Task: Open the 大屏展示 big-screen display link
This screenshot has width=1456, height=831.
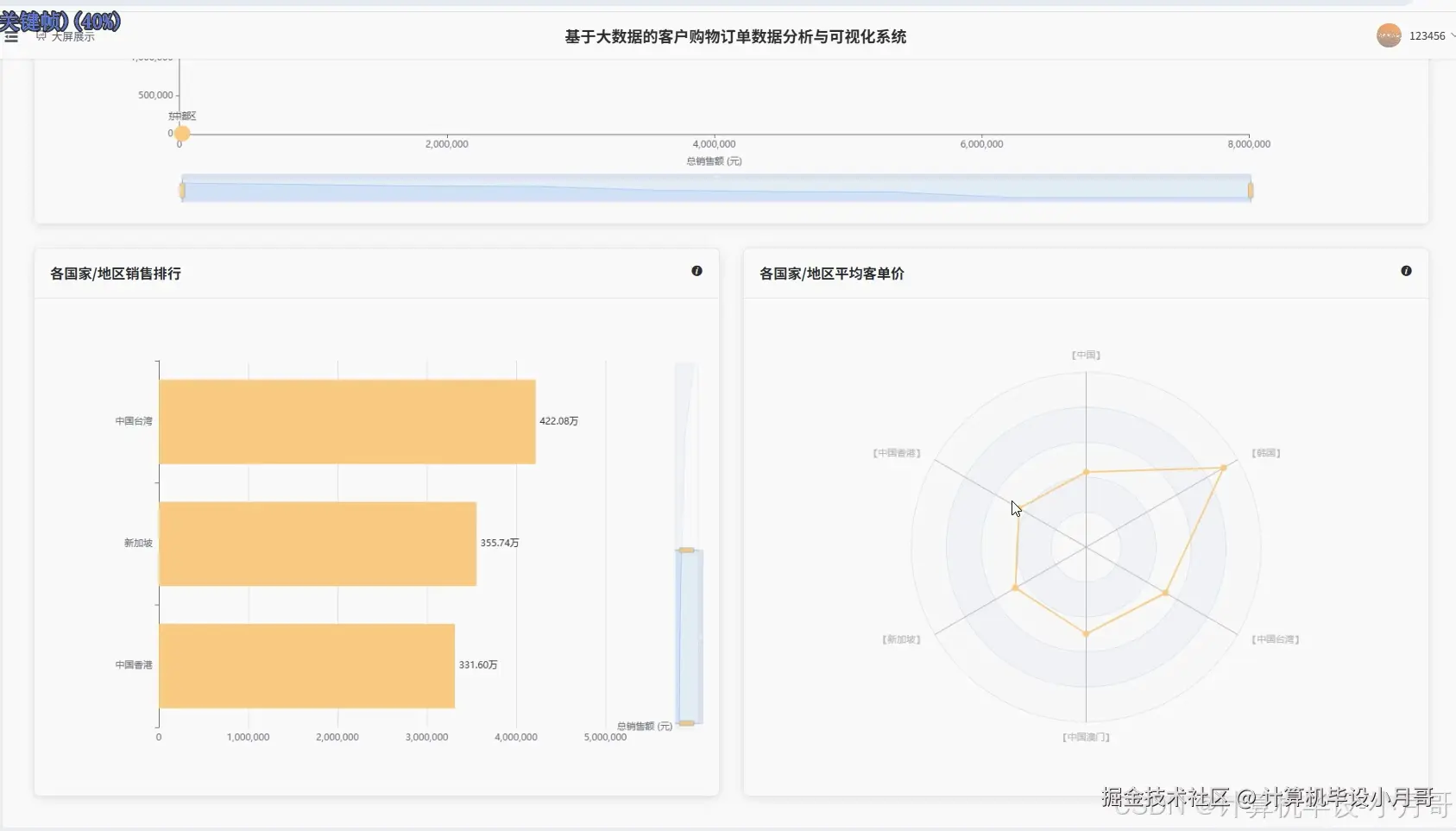Action: pos(66,37)
